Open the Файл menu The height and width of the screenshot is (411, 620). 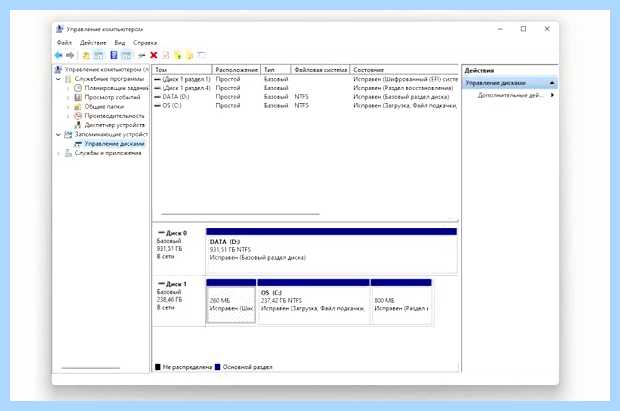click(x=64, y=43)
